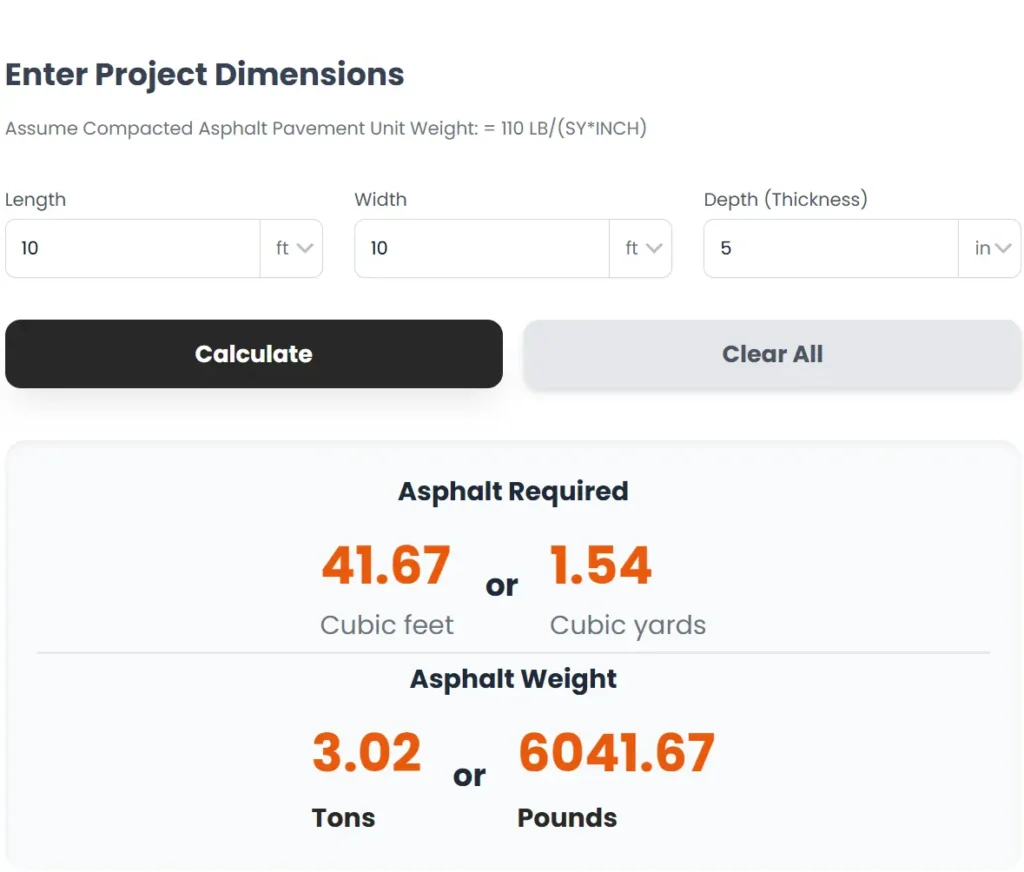Select the 6041.67 pounds value
Screen dimensions: 1024x872
[x=616, y=752]
